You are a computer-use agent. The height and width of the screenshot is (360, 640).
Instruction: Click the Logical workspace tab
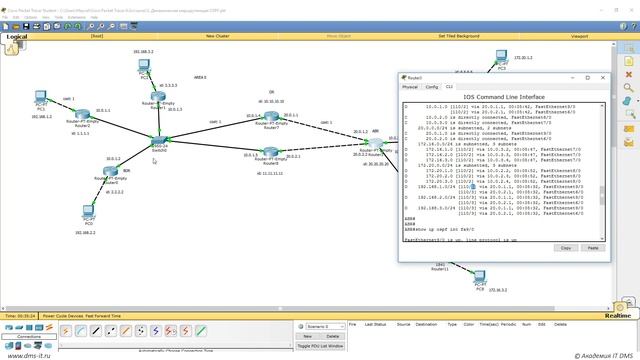click(17, 37)
